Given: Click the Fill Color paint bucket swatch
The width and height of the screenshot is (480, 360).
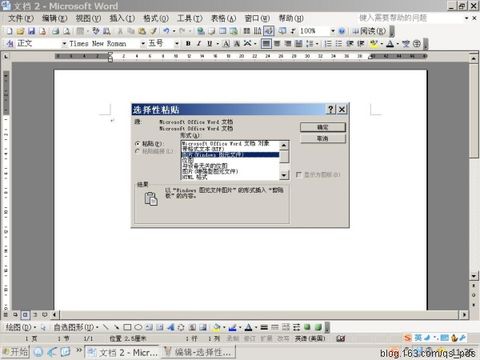Looking at the screenshot, I should (x=216, y=327).
